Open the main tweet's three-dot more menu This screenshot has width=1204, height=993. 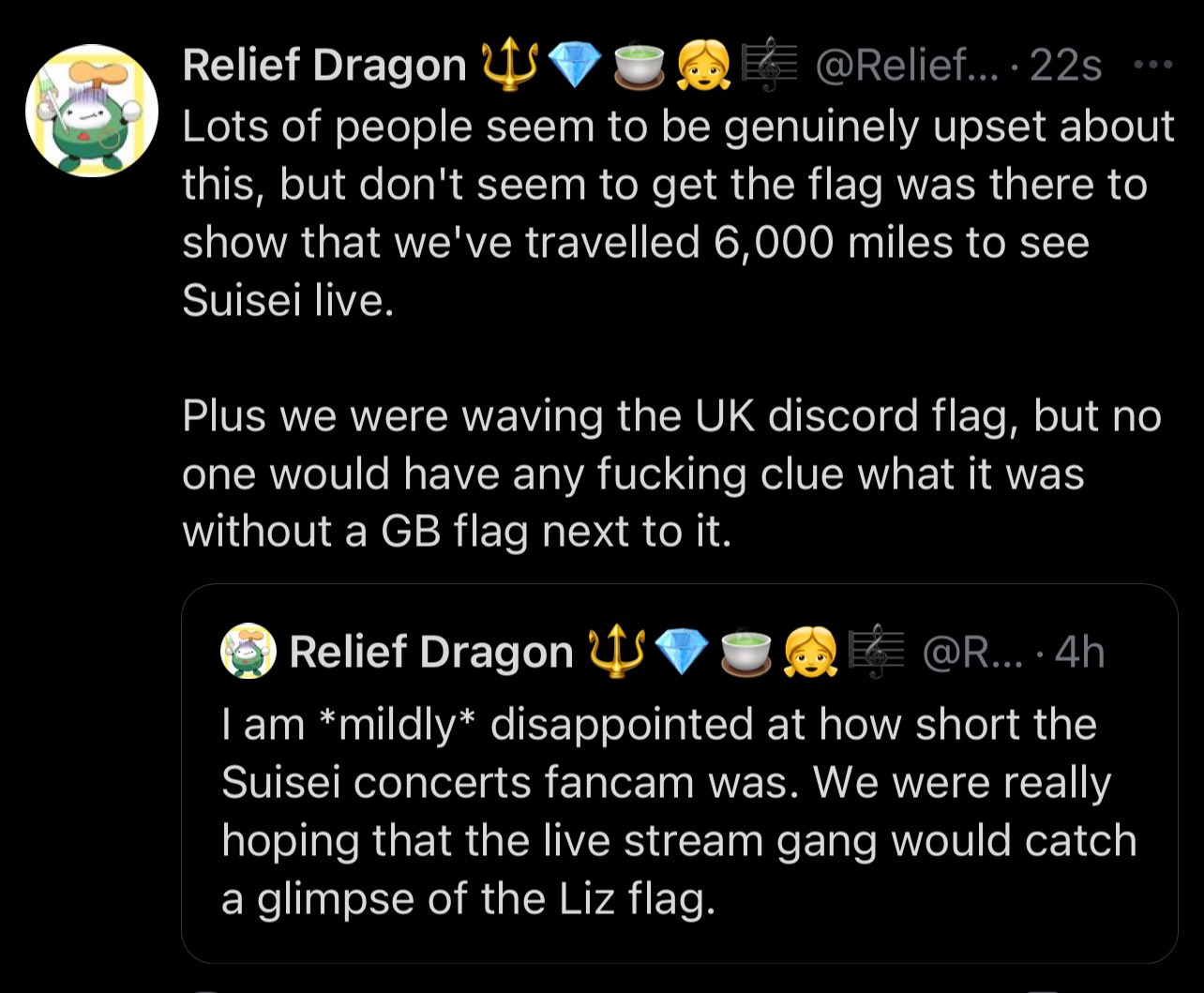pos(1151,66)
